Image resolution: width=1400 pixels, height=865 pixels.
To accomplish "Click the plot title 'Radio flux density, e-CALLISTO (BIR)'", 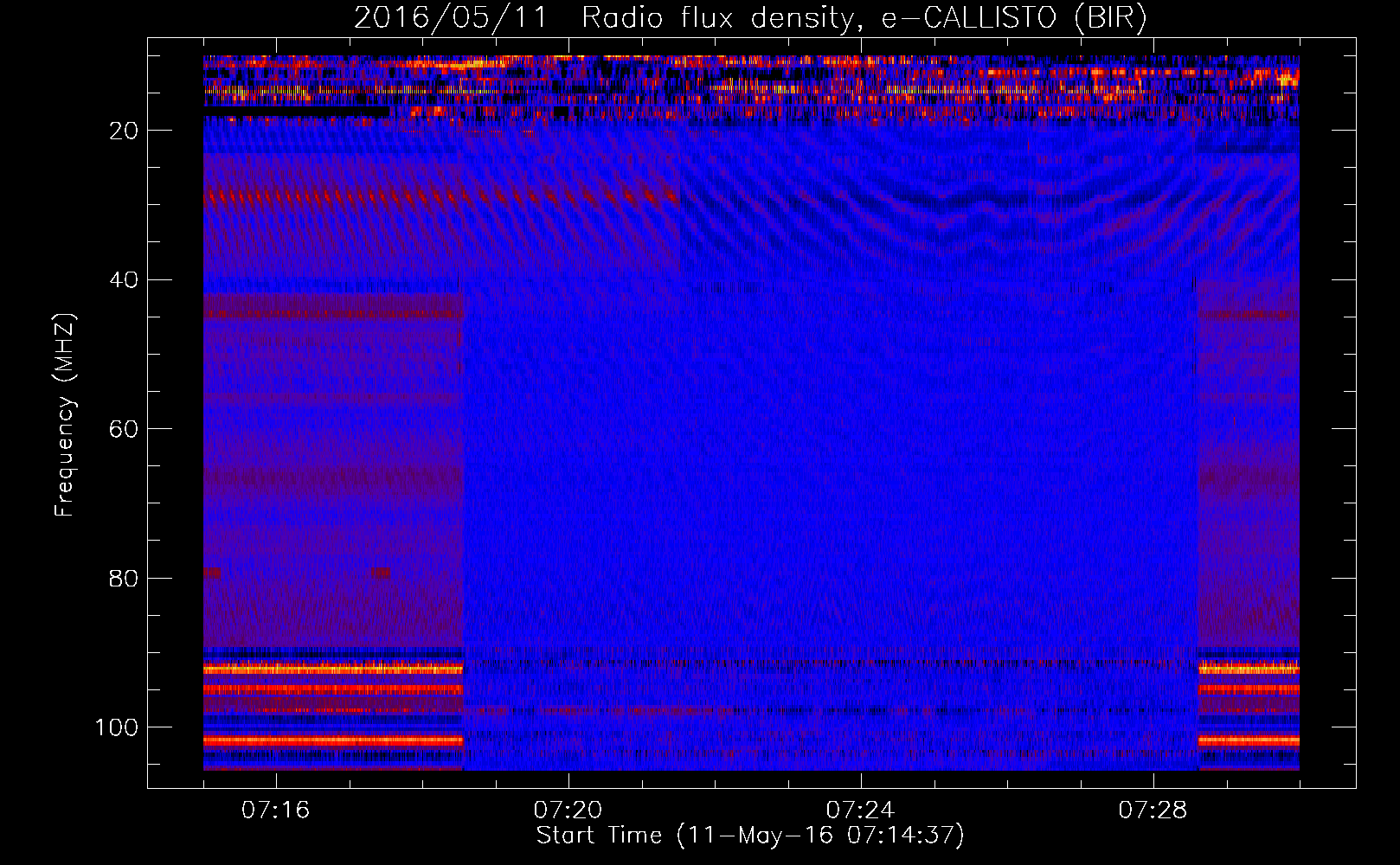I will click(864, 18).
